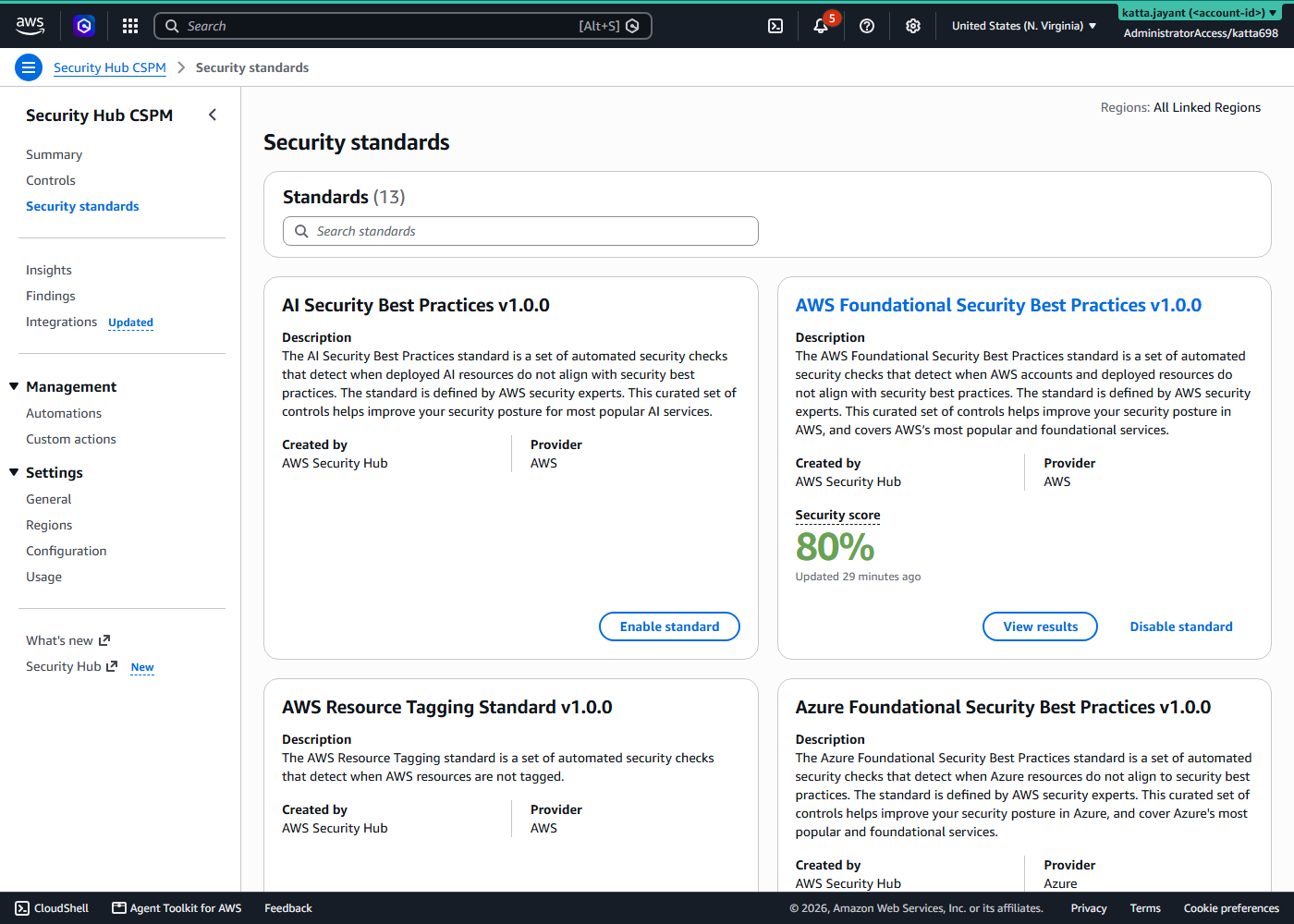Open Usage settings
This screenshot has height=924, width=1294.
43,577
